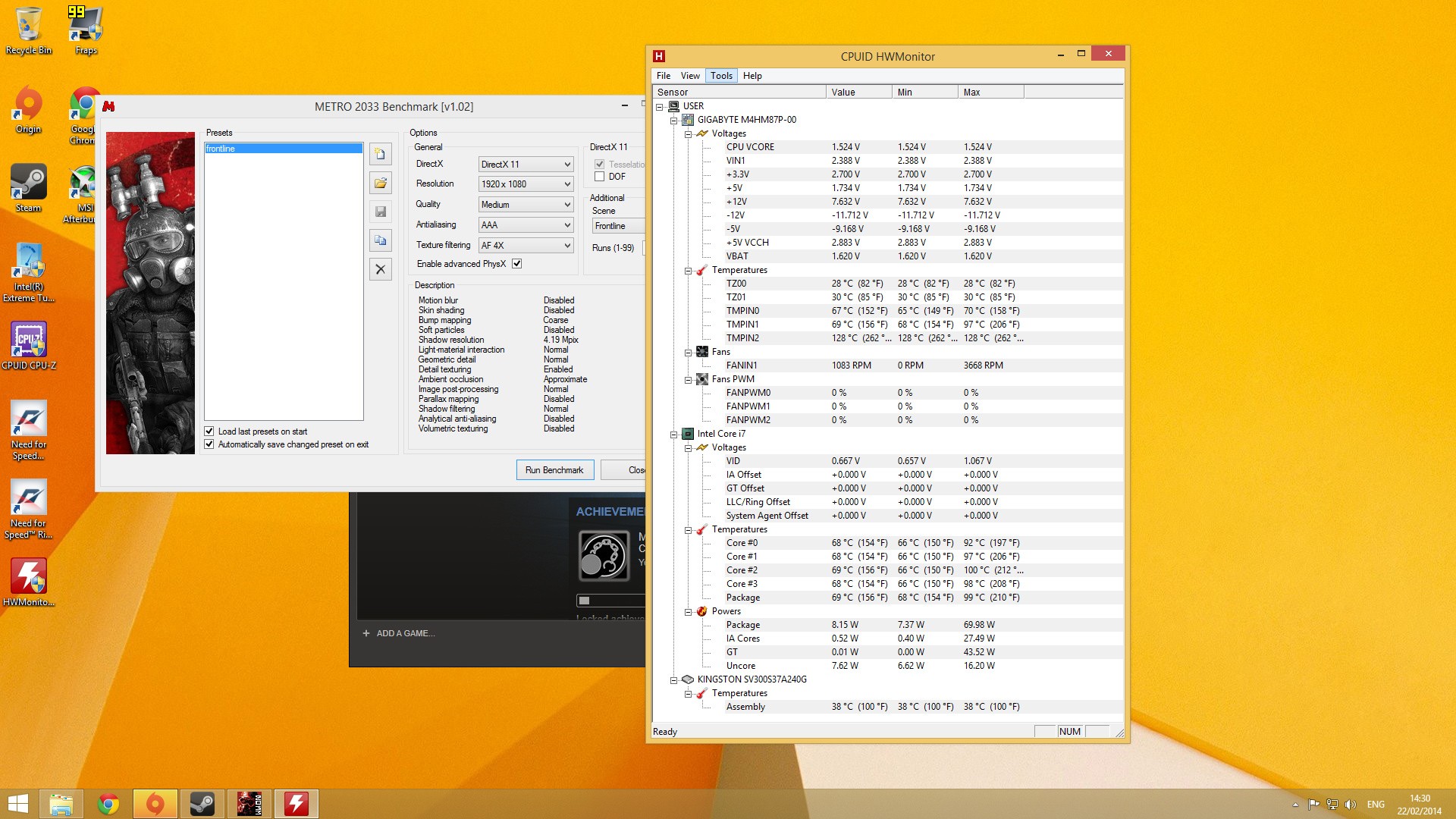The height and width of the screenshot is (819, 1456).
Task: Open the View menu in HWMonitor
Action: 689,76
